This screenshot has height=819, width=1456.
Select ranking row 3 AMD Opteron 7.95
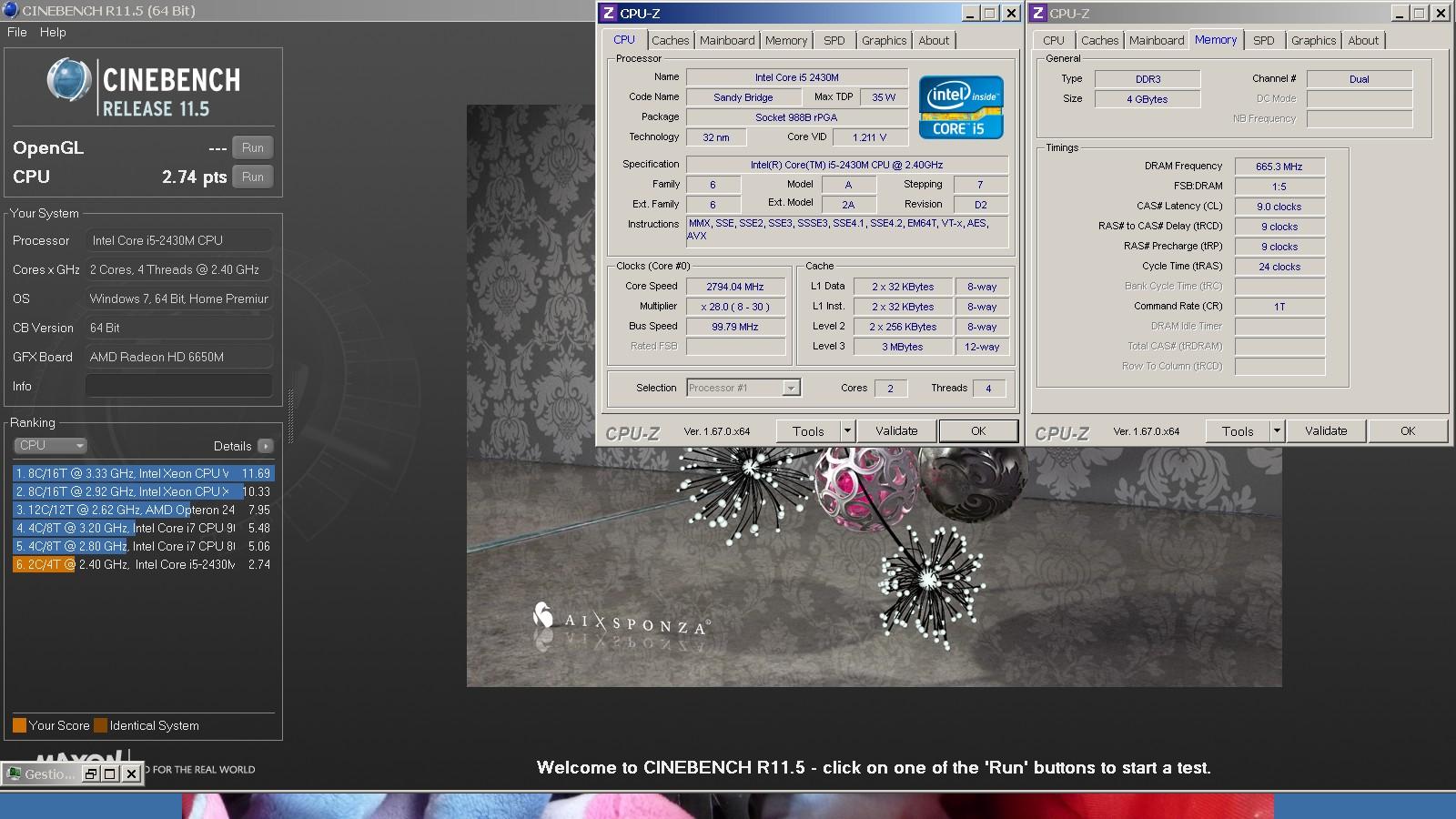tap(143, 510)
